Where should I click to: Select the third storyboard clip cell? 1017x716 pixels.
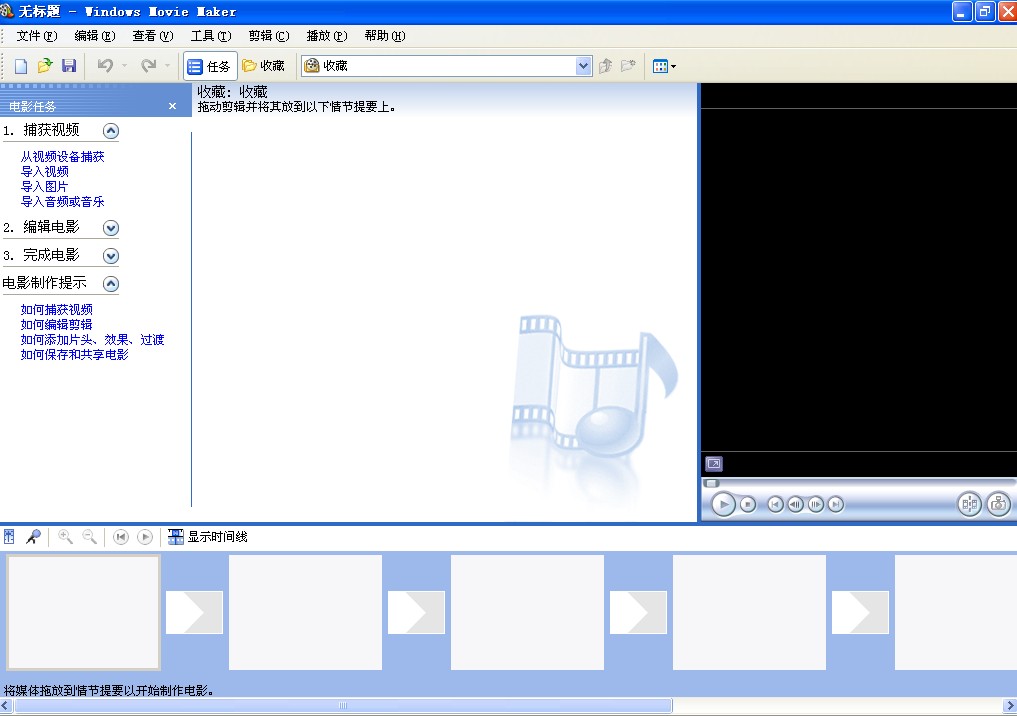[527, 612]
